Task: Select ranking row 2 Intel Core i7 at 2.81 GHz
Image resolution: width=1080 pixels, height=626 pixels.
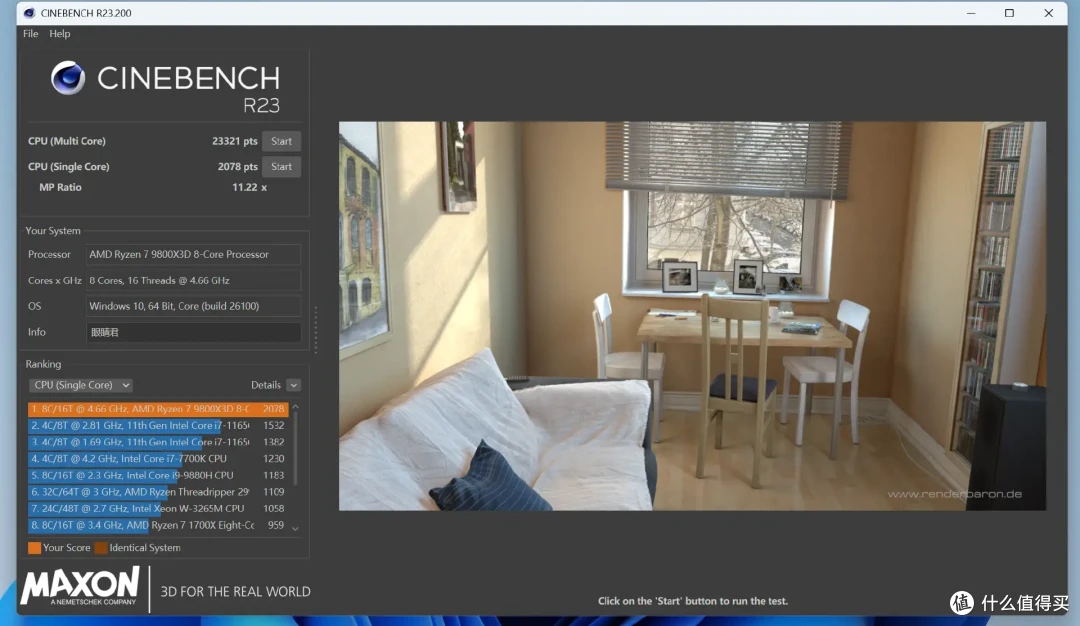Action: click(x=158, y=426)
